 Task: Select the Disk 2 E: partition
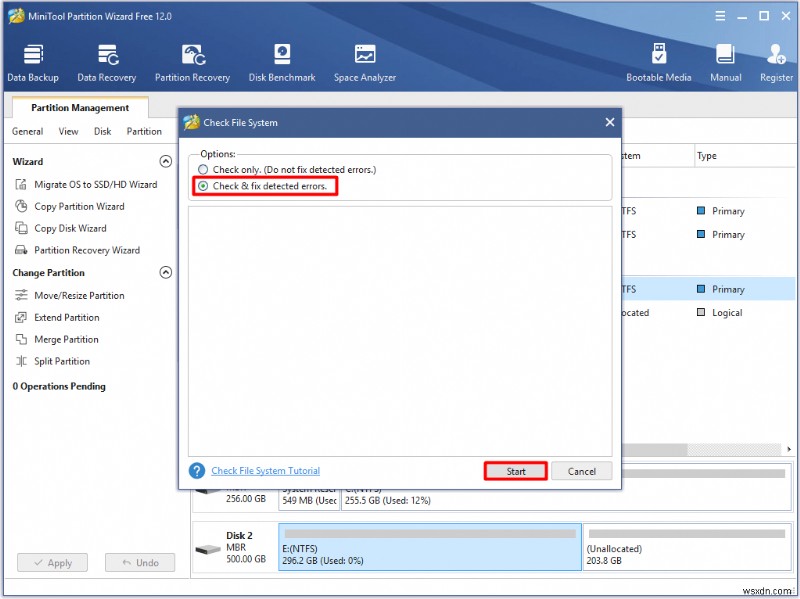[x=430, y=548]
